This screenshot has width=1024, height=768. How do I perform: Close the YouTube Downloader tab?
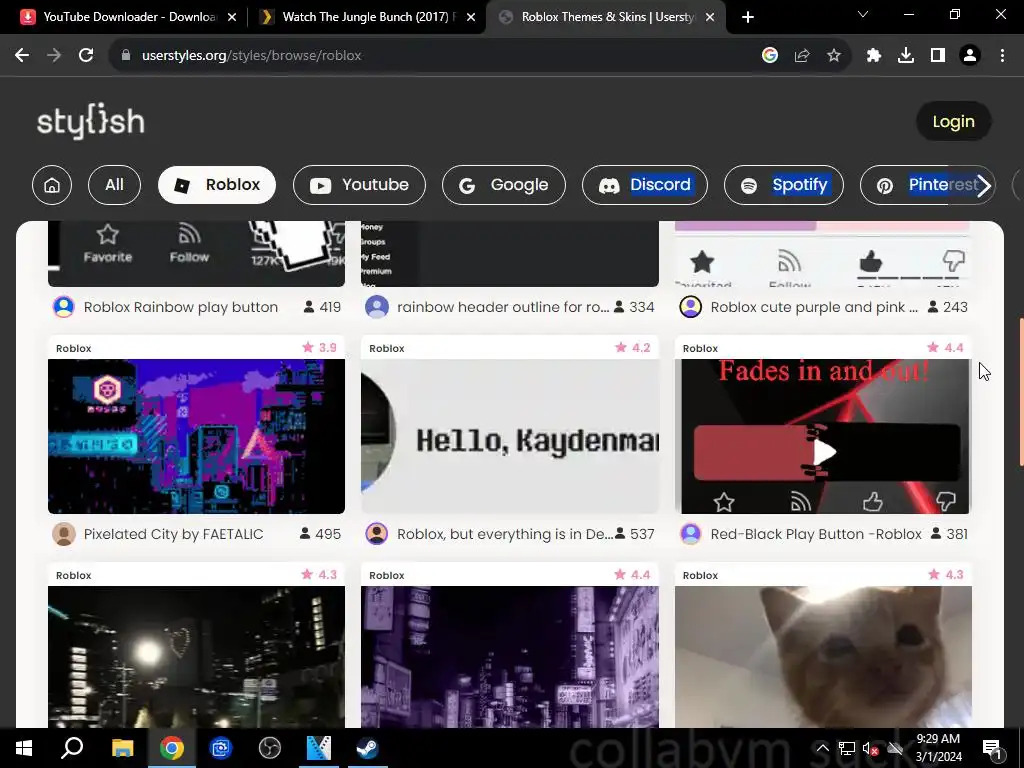(232, 18)
